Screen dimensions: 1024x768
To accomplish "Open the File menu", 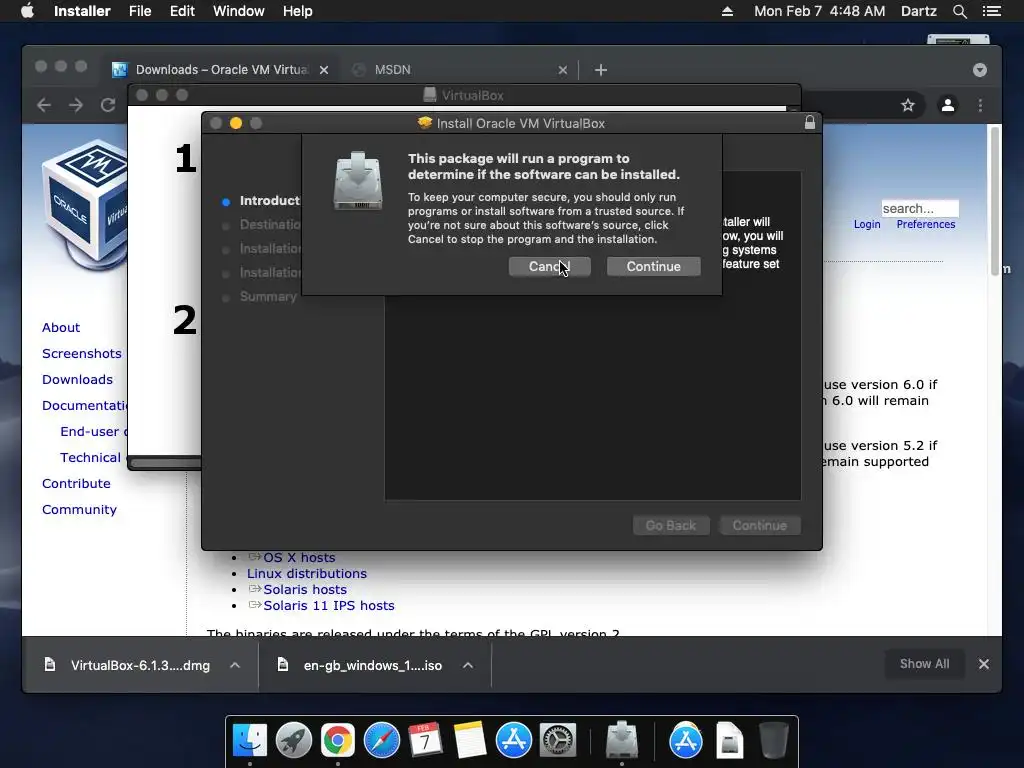I will (x=140, y=11).
